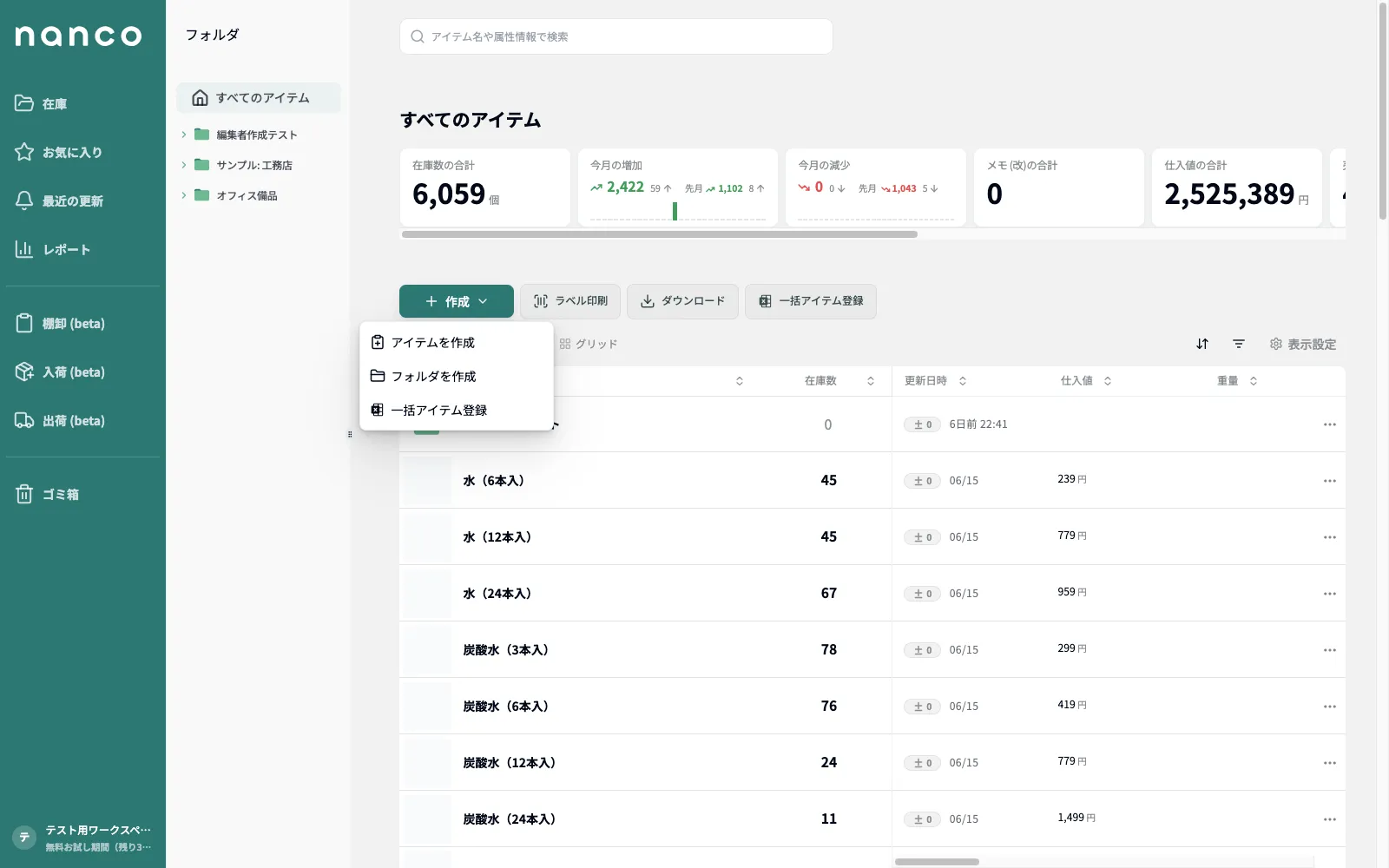This screenshot has width=1389, height=868.
Task: Click ±0 stock adjust for 炭酸水（24本入）
Action: [922, 819]
